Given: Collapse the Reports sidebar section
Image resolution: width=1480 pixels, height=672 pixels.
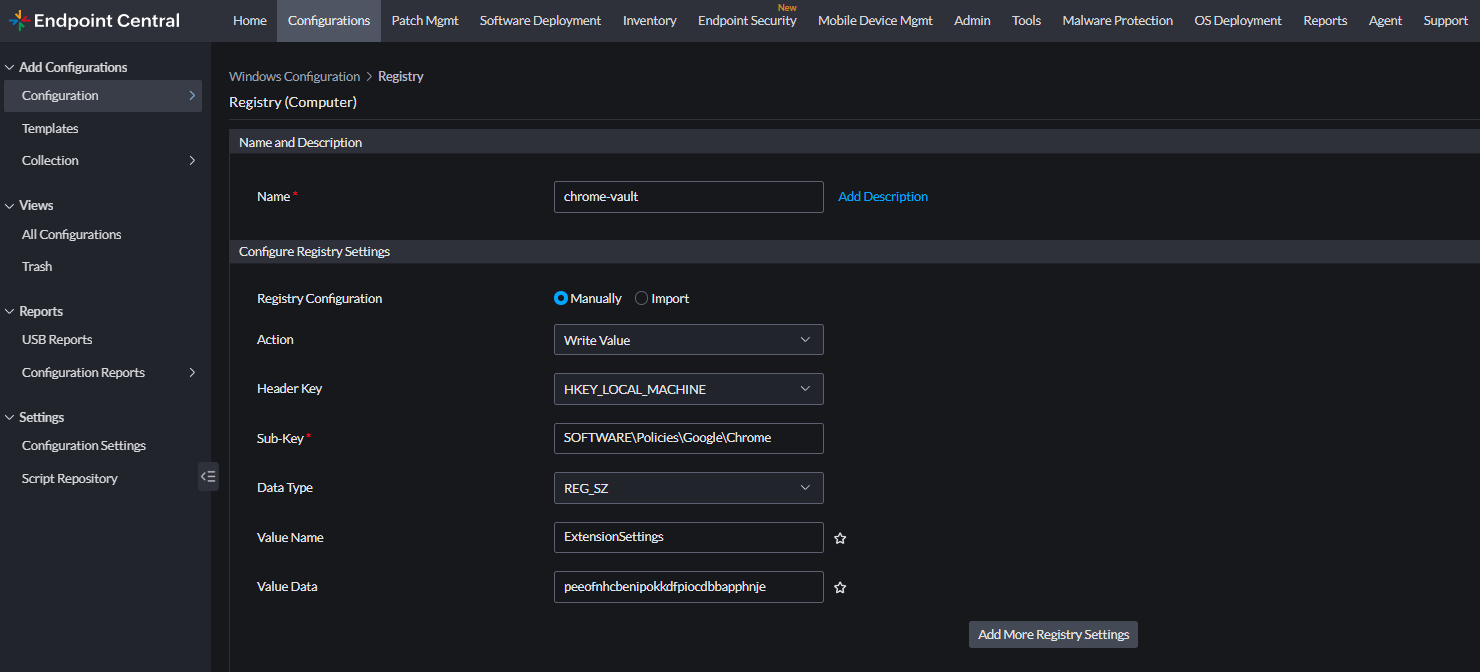Looking at the screenshot, I should (x=10, y=311).
